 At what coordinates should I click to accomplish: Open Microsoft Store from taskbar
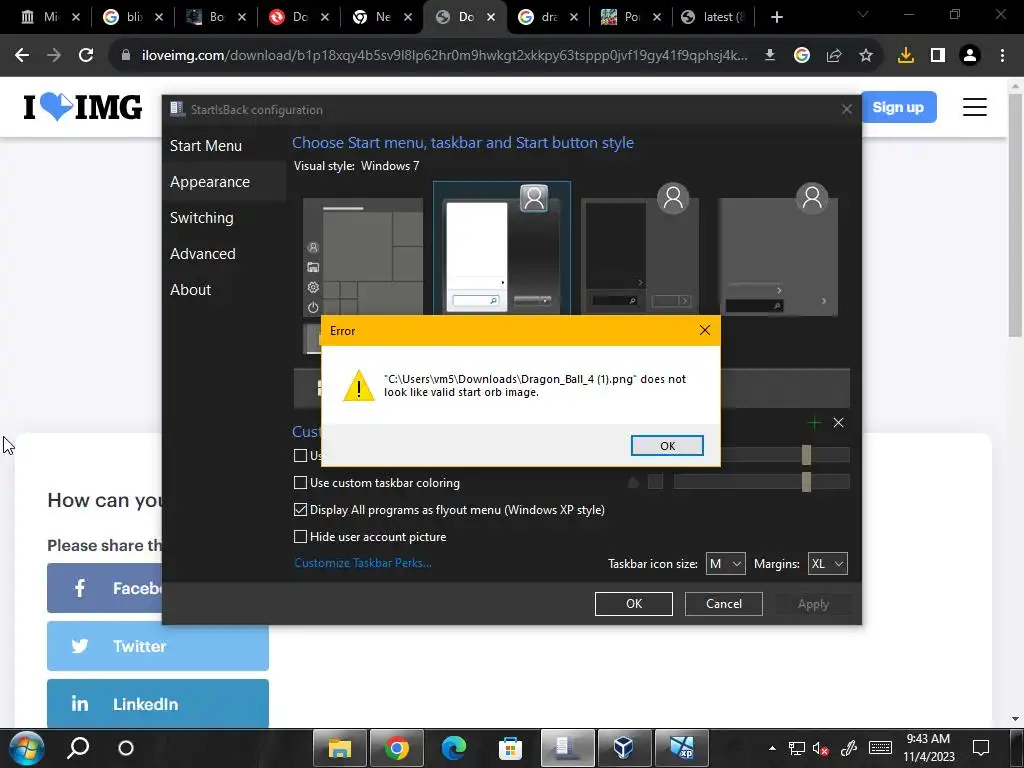pyautogui.click(x=510, y=748)
